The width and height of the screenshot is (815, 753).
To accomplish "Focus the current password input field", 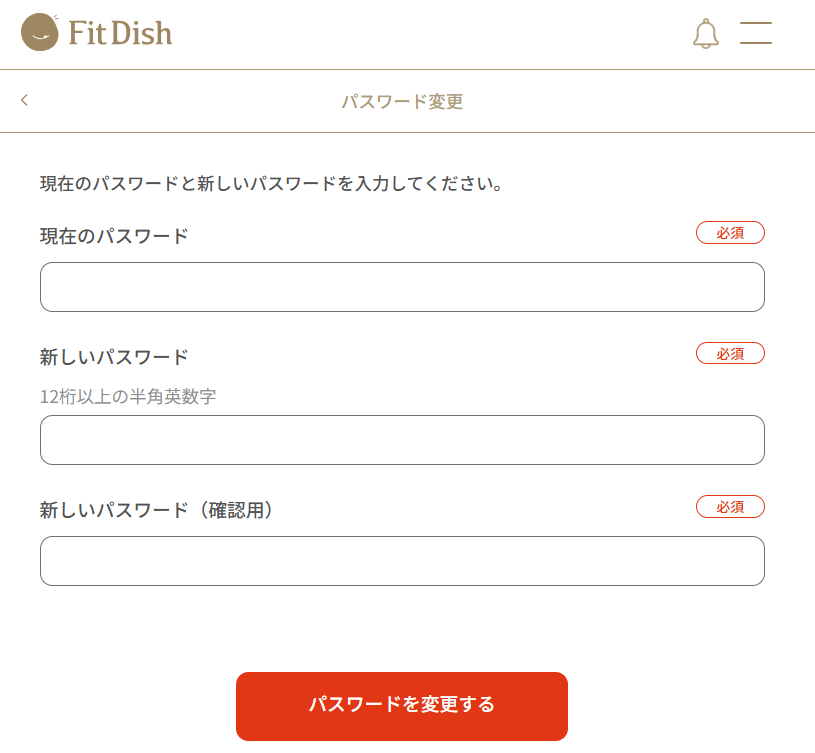I will [x=402, y=287].
